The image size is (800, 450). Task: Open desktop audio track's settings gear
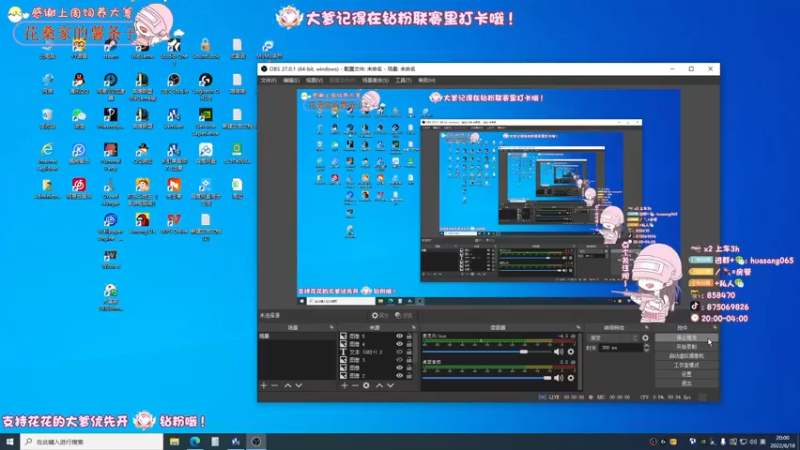[x=571, y=378]
